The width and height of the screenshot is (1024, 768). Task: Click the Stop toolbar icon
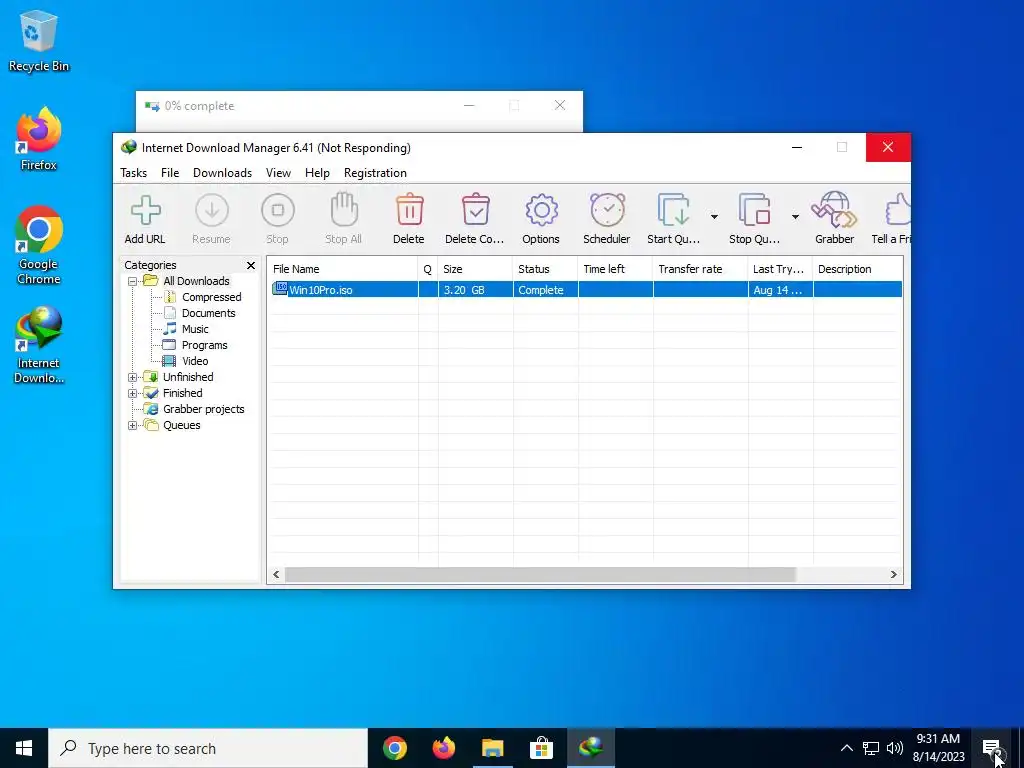pos(278,211)
